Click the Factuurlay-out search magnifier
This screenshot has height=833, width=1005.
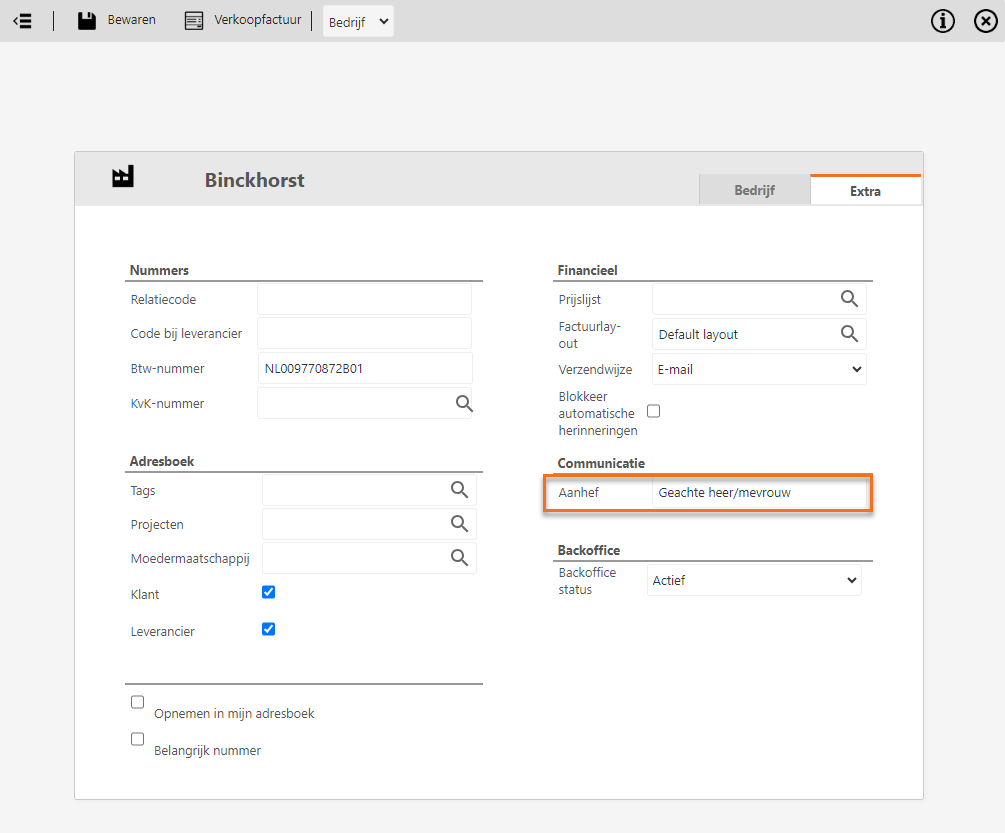point(849,333)
